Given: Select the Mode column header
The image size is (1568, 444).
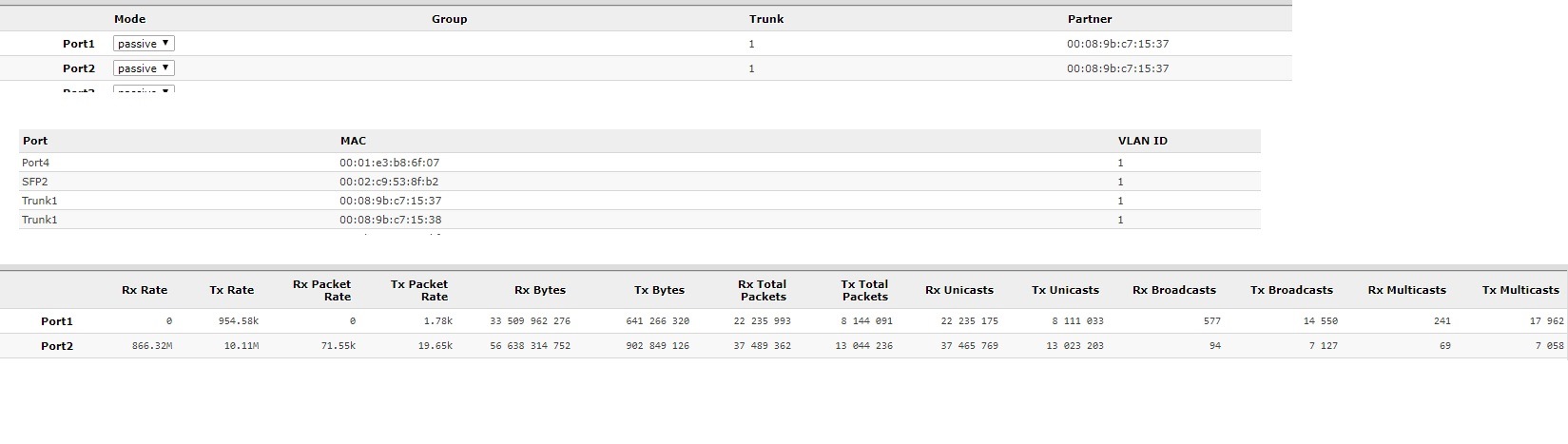Looking at the screenshot, I should [129, 19].
